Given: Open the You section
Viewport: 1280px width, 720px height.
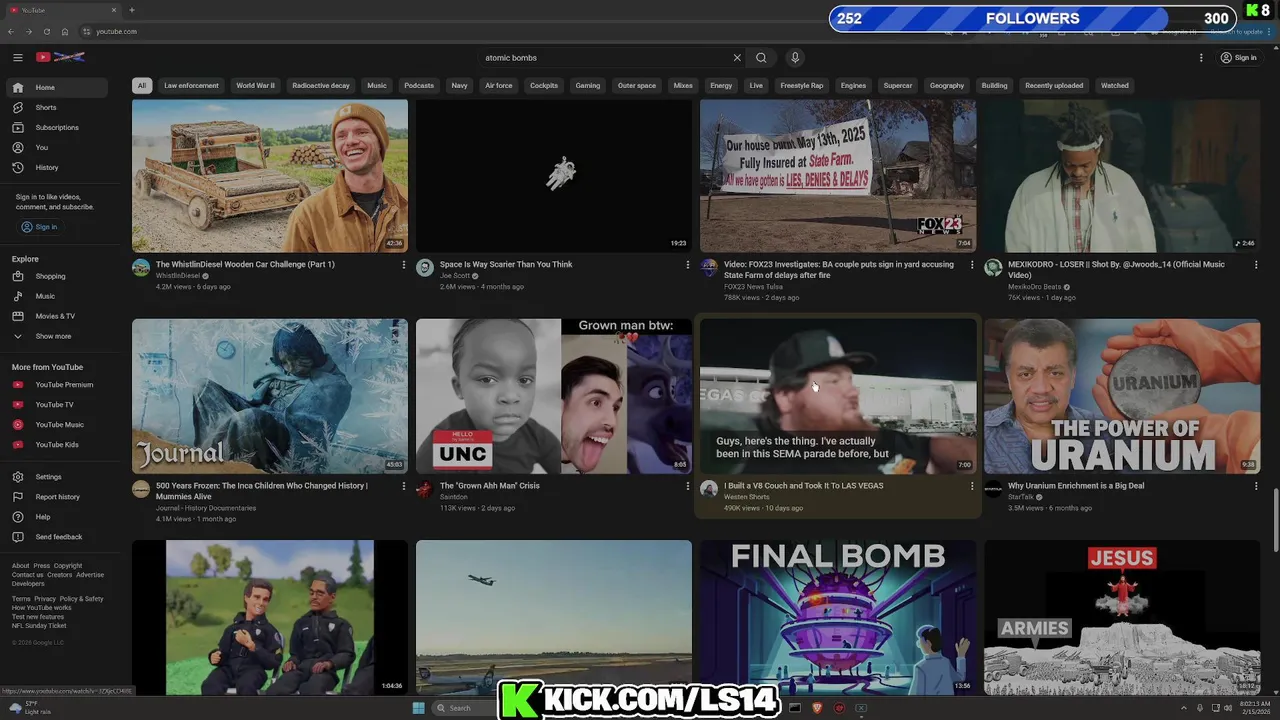Looking at the screenshot, I should pyautogui.click(x=57, y=147).
